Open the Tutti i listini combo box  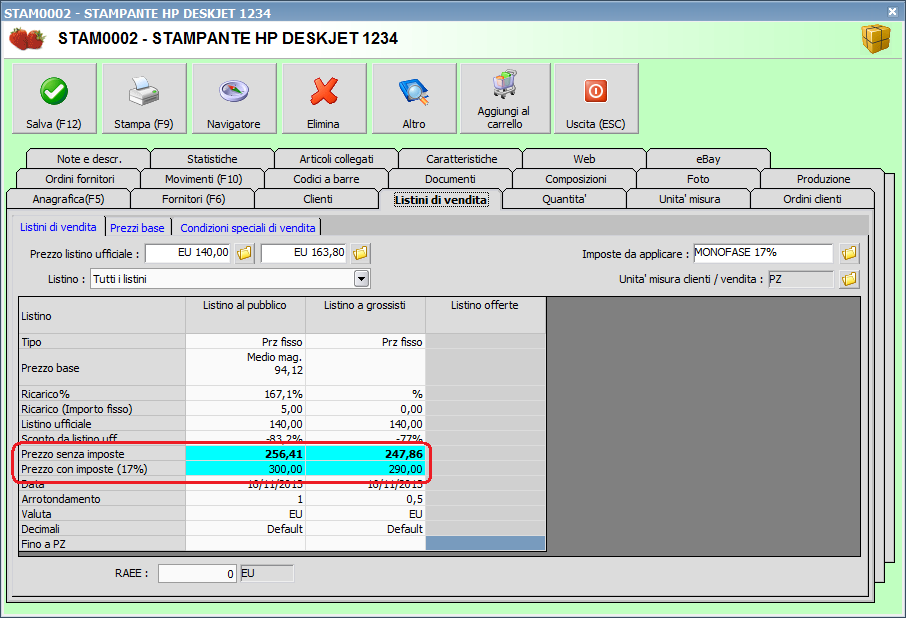coord(230,280)
